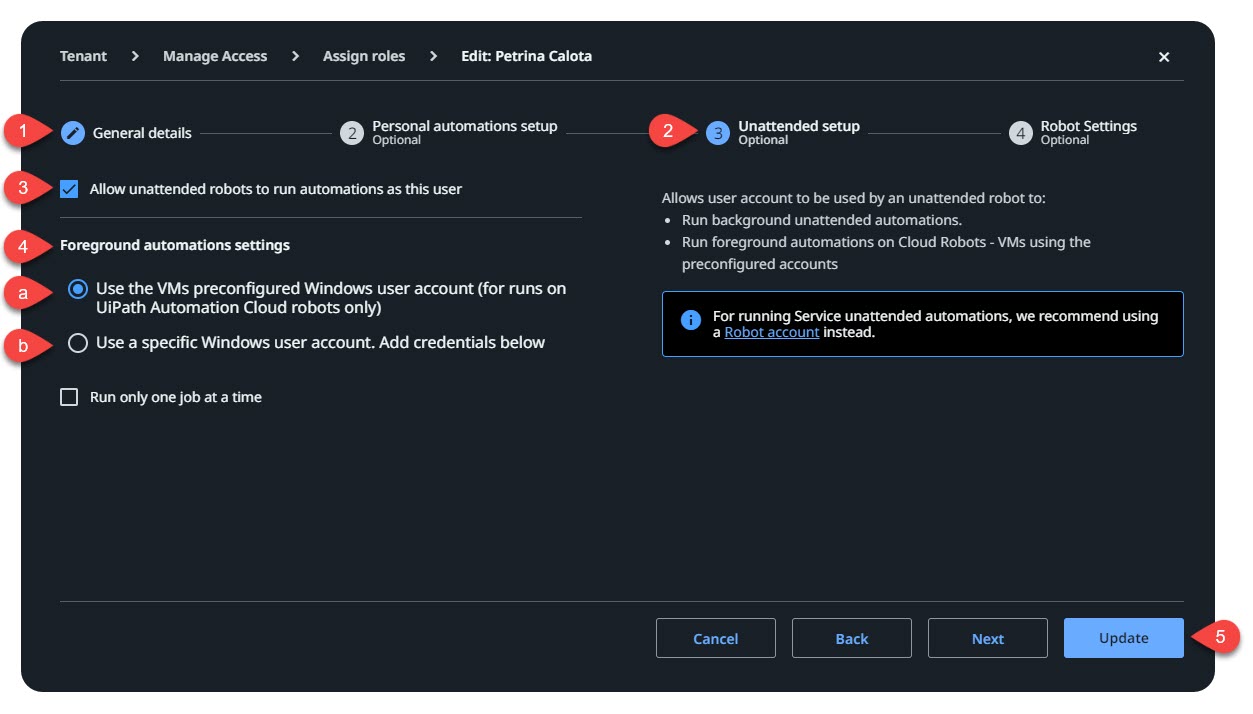Image resolution: width=1253 pixels, height=714 pixels.
Task: Uncheck Allow unattended robots to run automations
Action: coord(69,189)
